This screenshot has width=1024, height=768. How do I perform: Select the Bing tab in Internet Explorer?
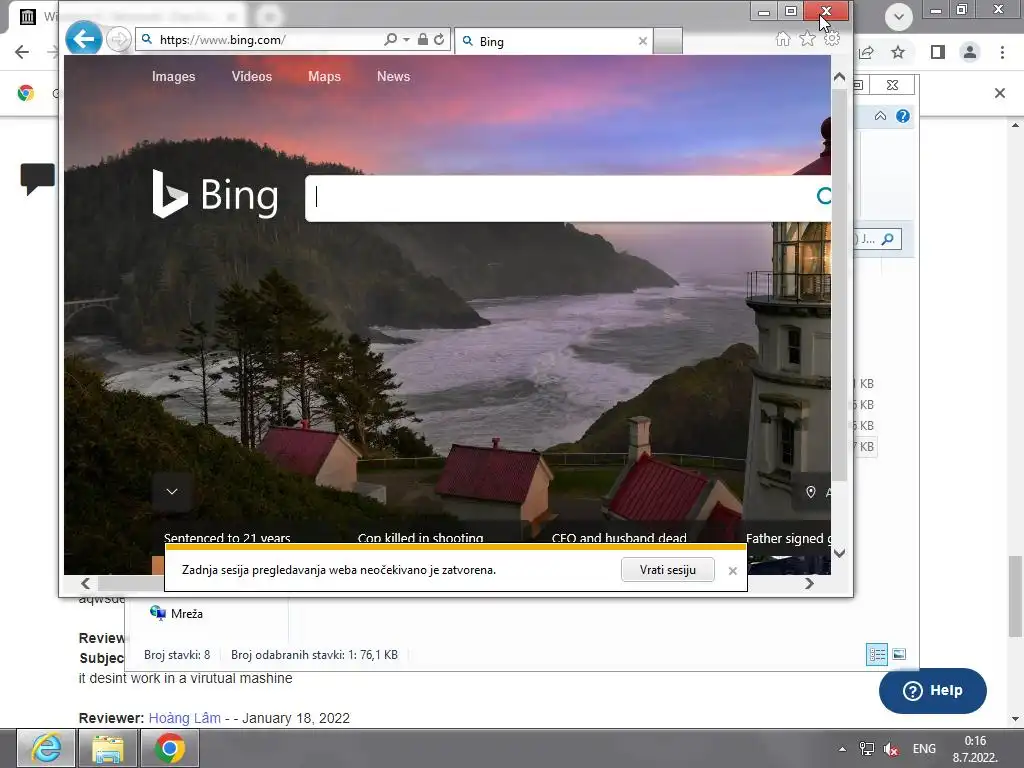(x=554, y=41)
